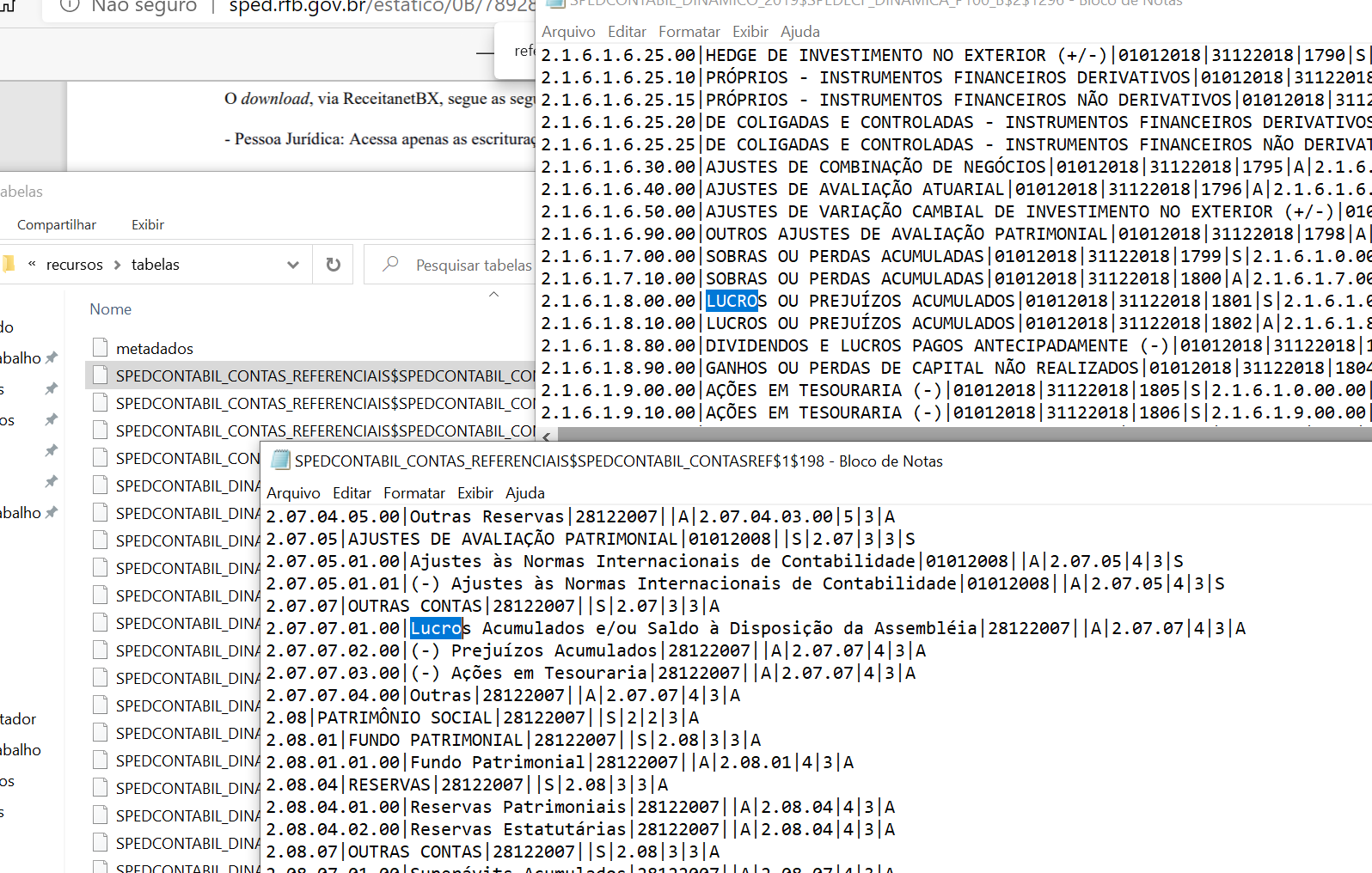Open Editar menu in the top Notepad window
1372x873 pixels.
click(627, 32)
